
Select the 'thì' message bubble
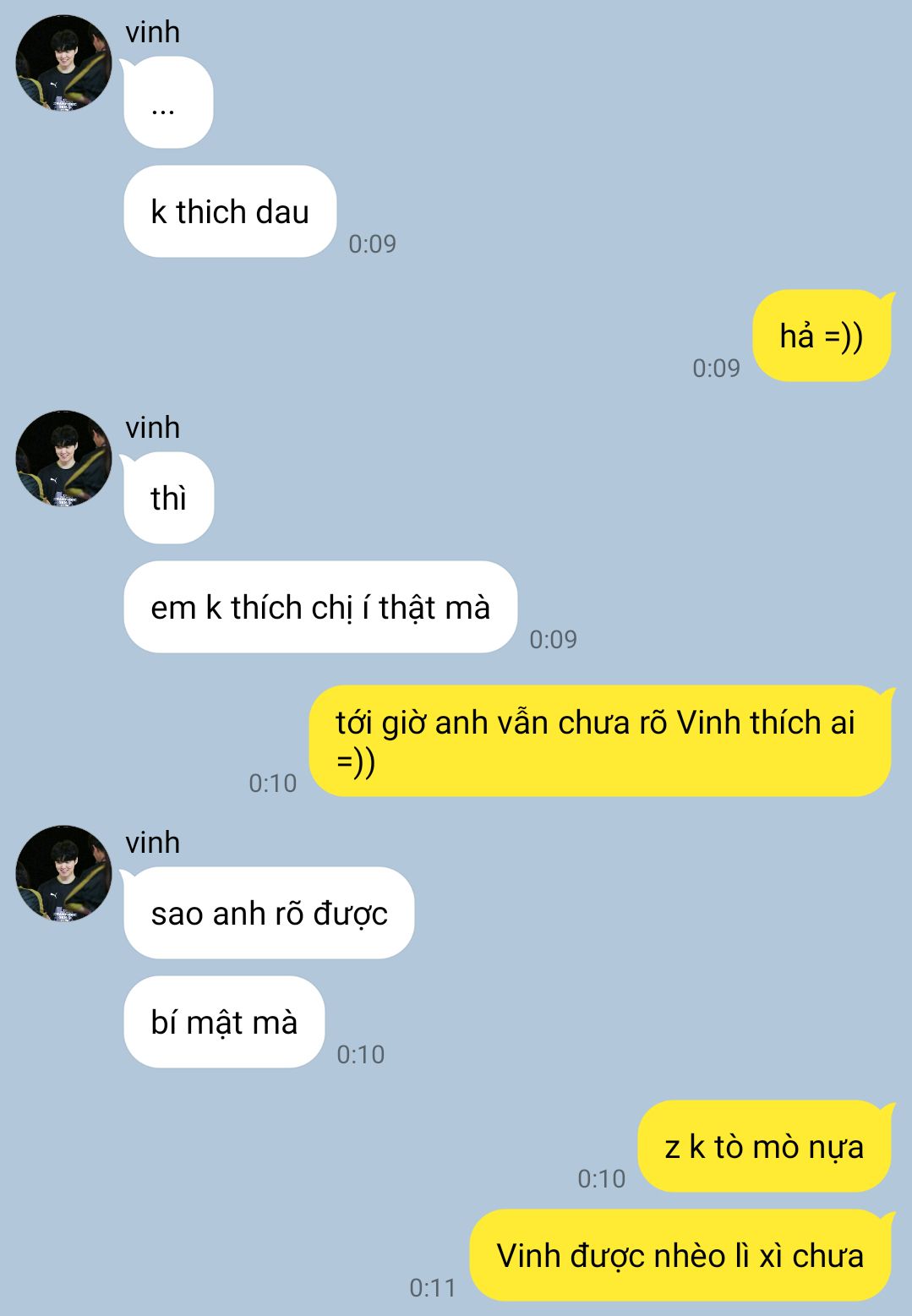[x=168, y=498]
